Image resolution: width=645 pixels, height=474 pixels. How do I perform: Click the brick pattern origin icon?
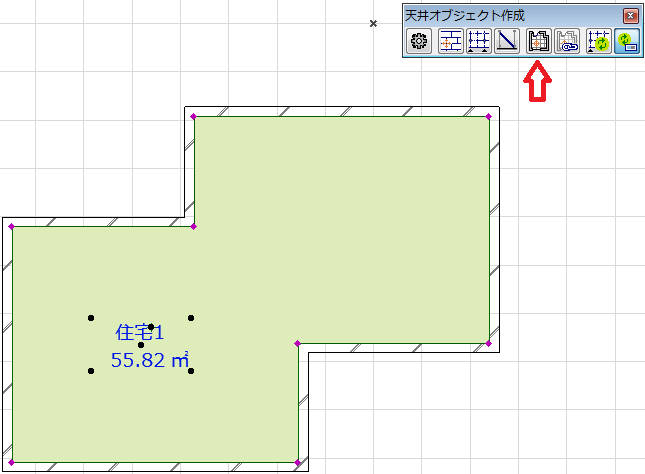[450, 42]
